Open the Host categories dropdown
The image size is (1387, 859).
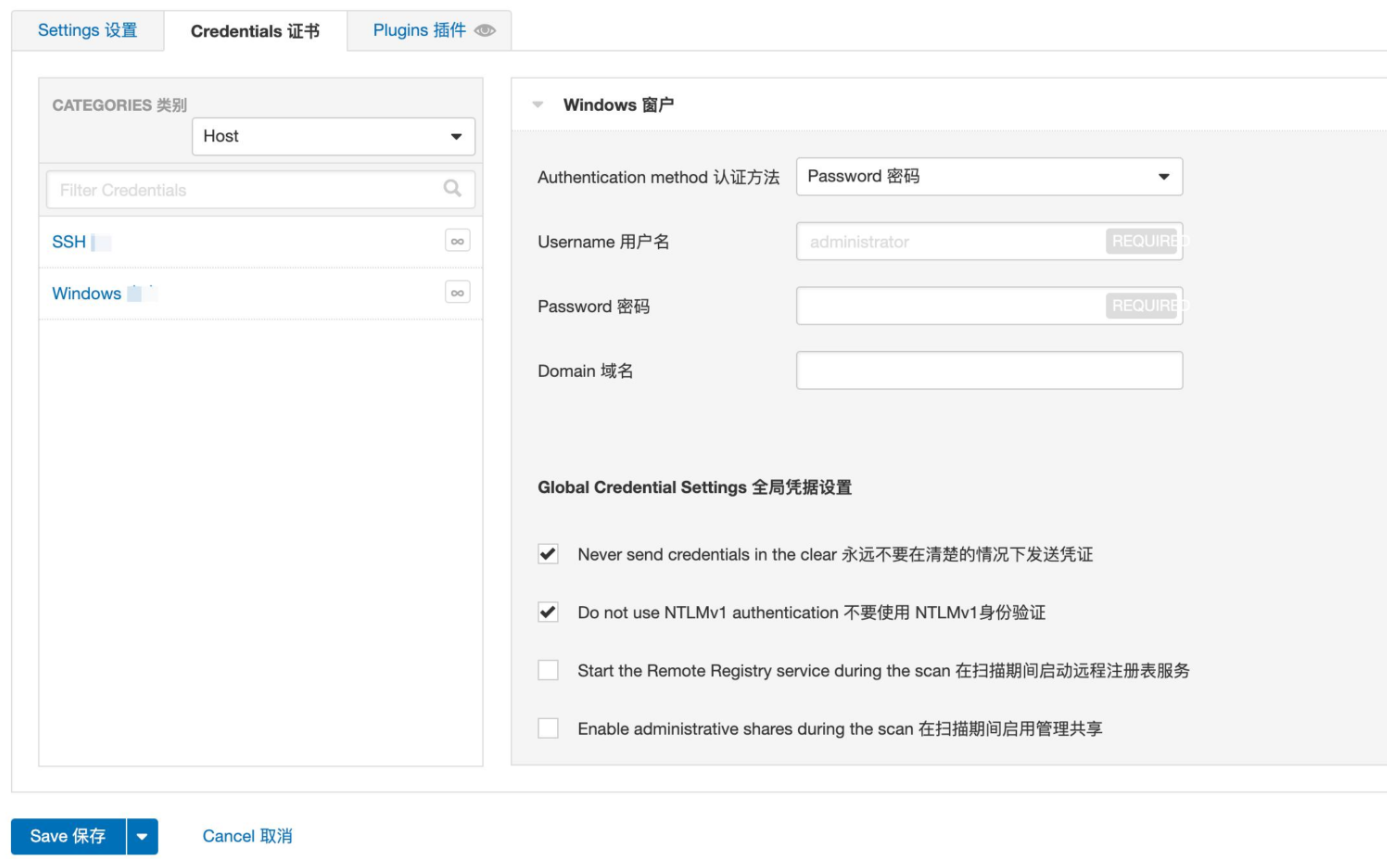click(x=333, y=136)
